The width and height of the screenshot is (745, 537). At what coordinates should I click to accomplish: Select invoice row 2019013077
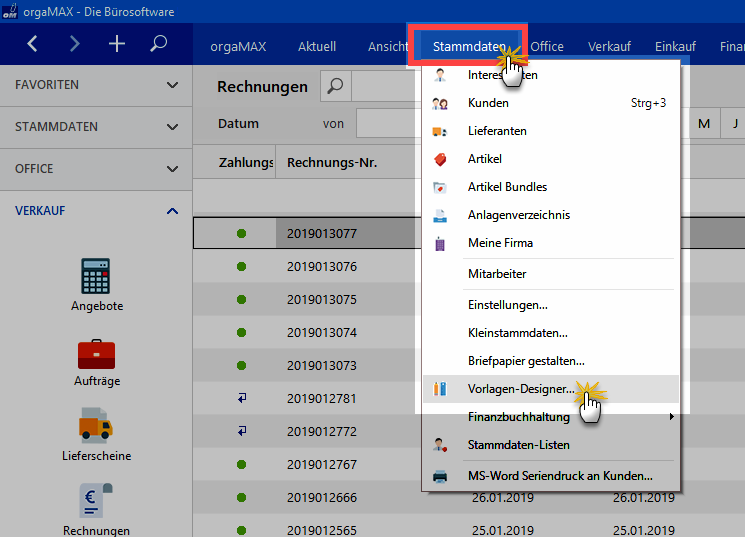pyautogui.click(x=307, y=233)
